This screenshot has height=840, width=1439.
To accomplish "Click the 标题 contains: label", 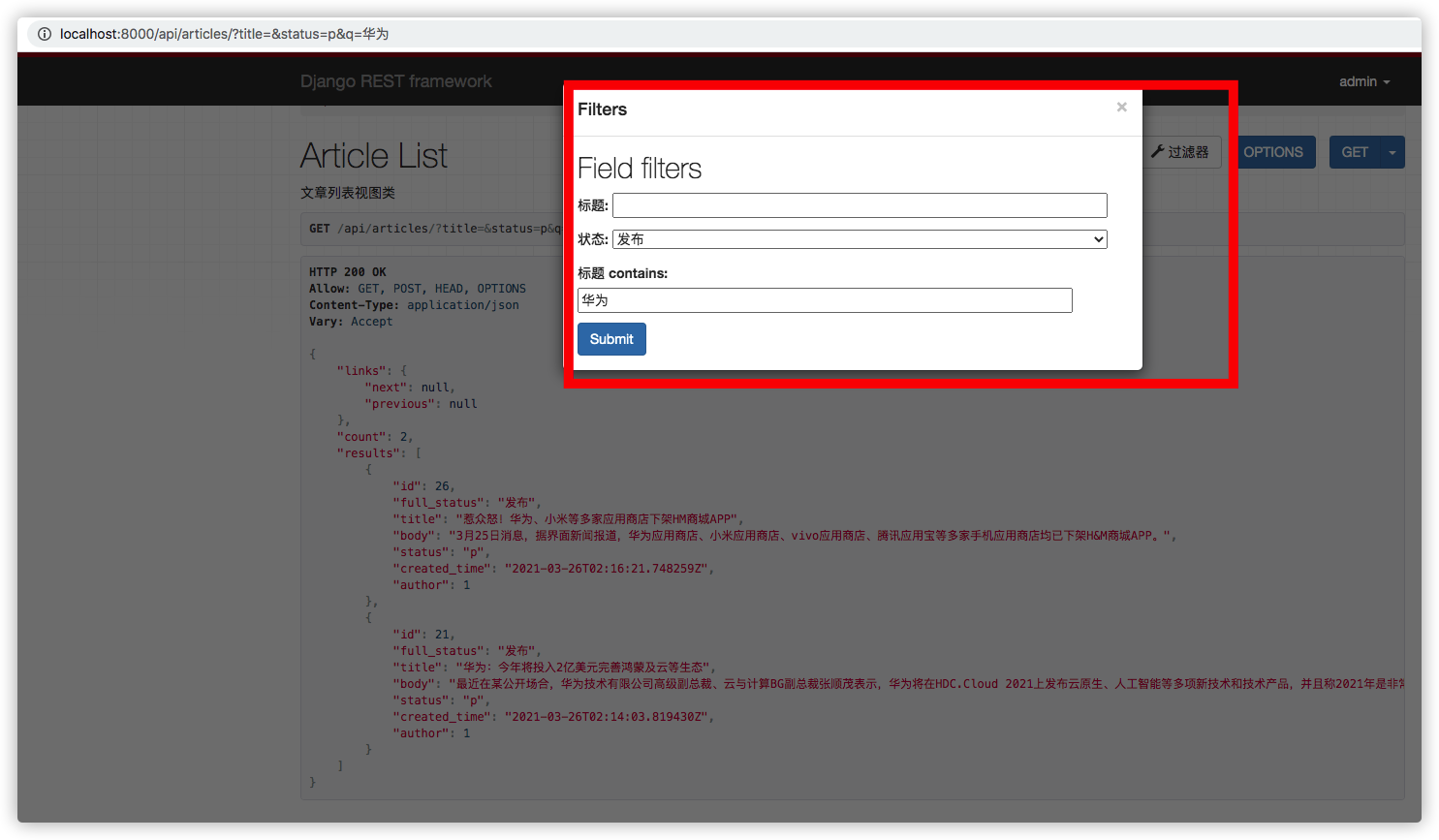I will click(x=622, y=273).
